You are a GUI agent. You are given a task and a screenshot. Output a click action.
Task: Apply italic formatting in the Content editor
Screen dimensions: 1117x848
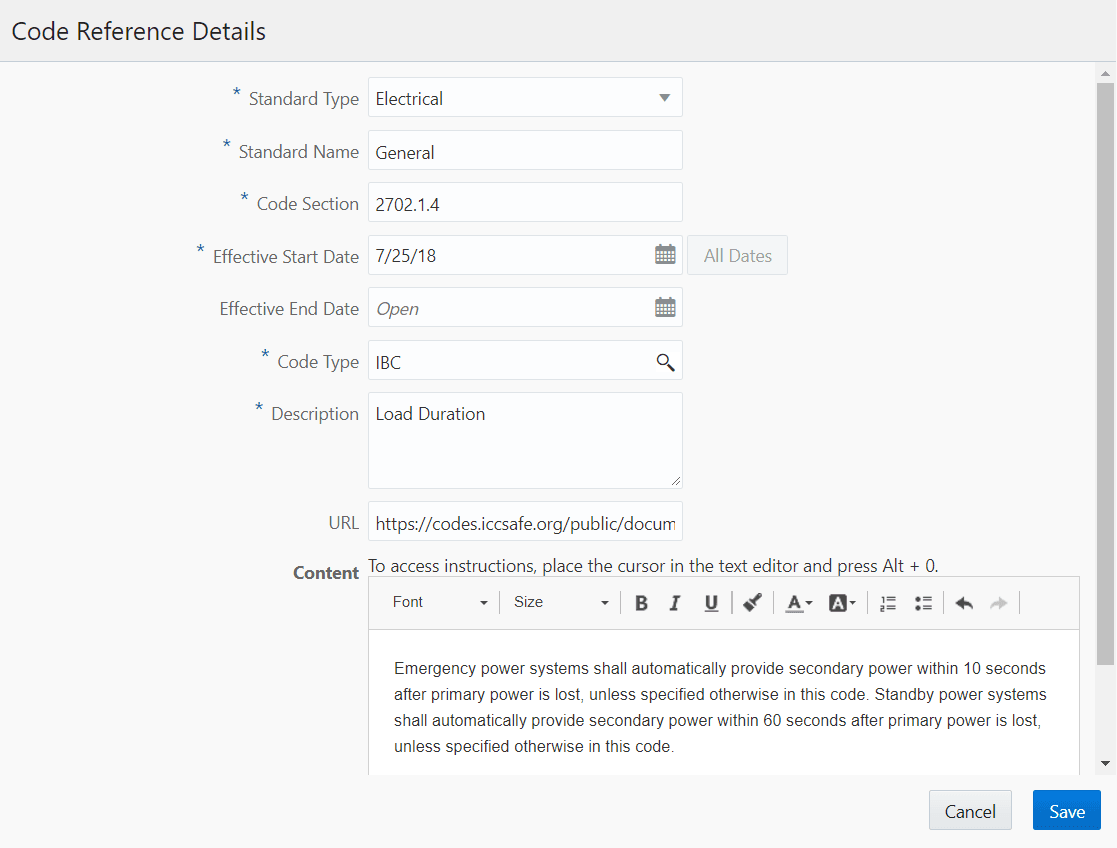pos(675,602)
